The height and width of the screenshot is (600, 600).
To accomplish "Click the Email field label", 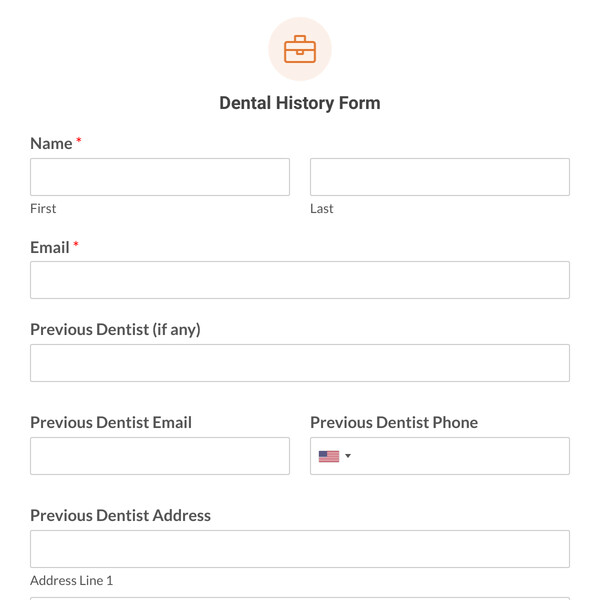I will [50, 247].
